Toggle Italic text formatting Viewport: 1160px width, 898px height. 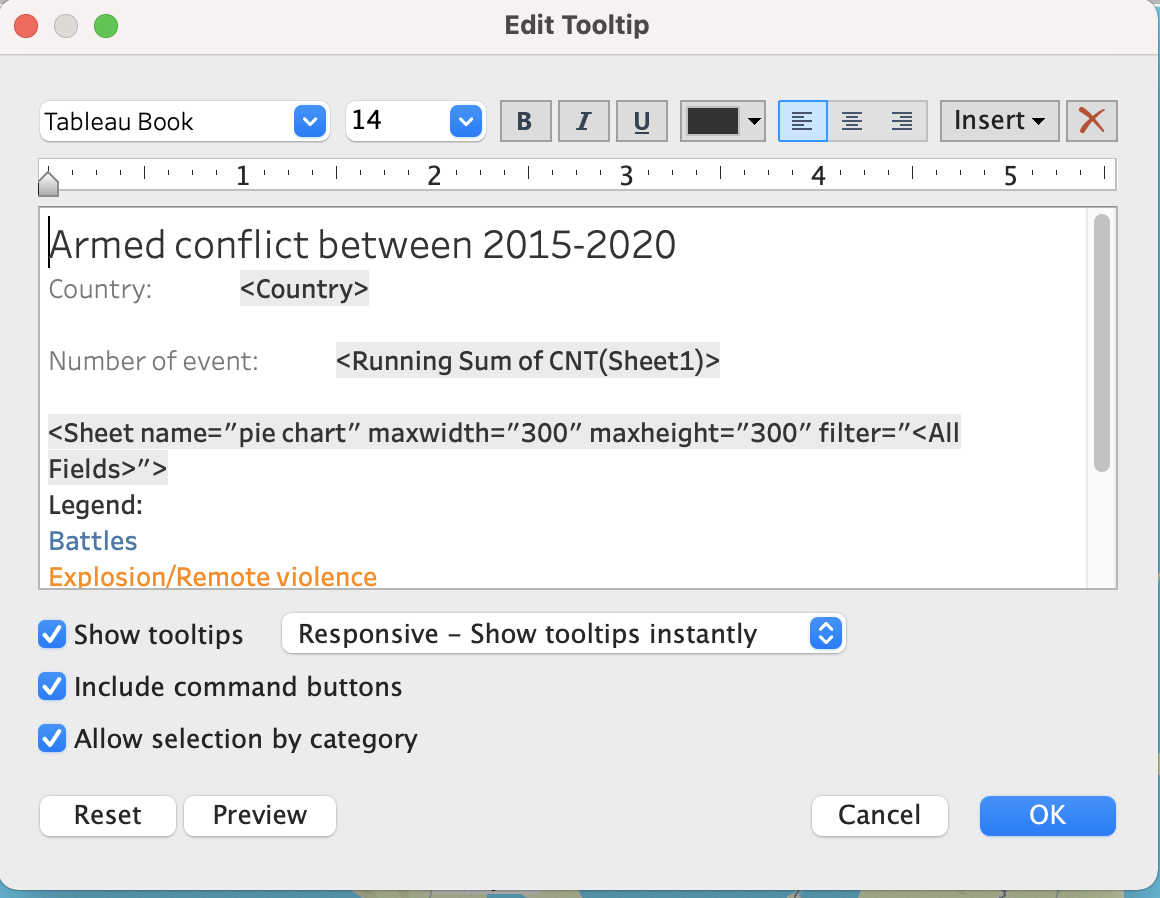click(584, 122)
